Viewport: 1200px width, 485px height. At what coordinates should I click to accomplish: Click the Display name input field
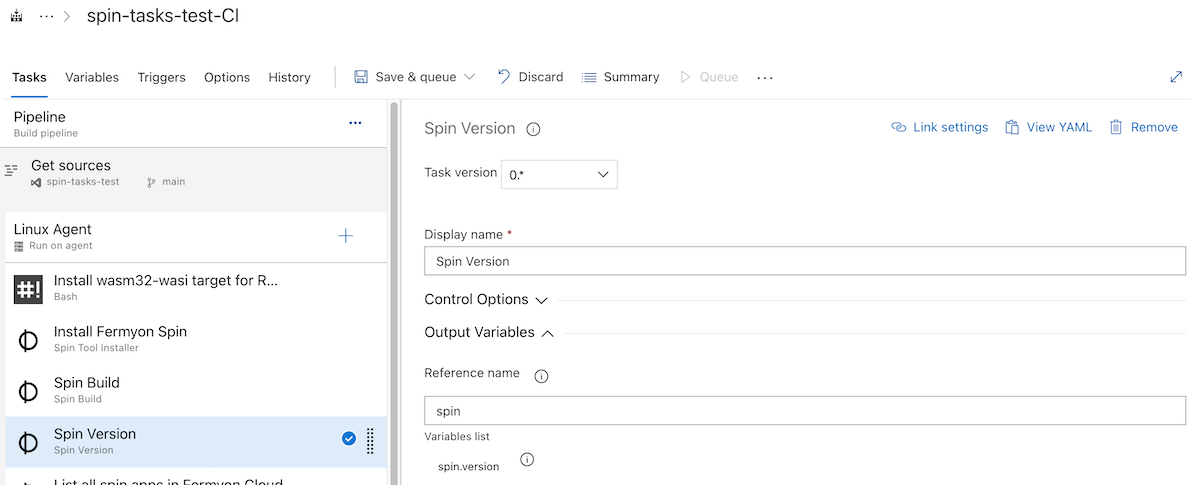(804, 261)
